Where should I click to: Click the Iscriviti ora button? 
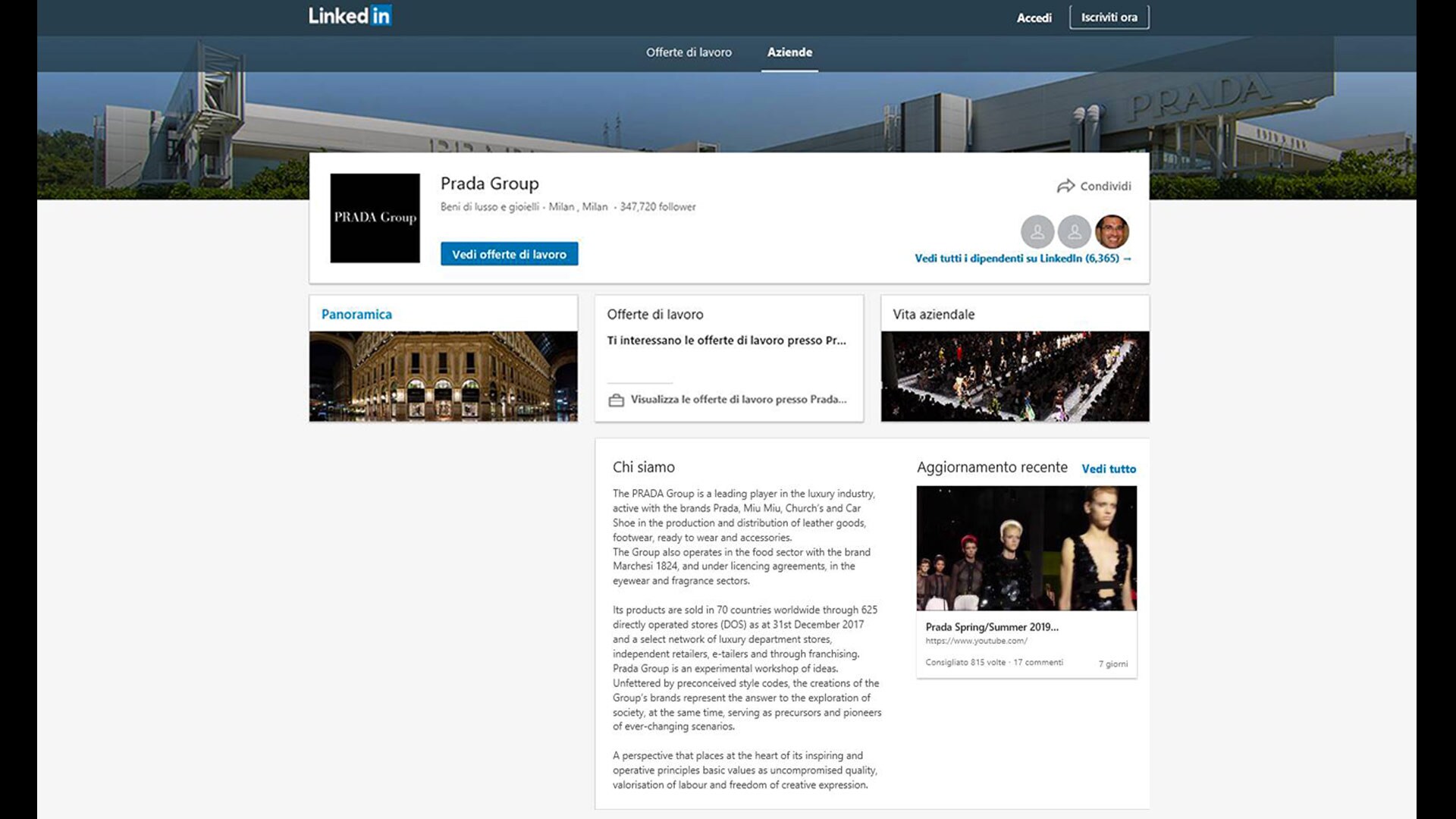(x=1109, y=17)
